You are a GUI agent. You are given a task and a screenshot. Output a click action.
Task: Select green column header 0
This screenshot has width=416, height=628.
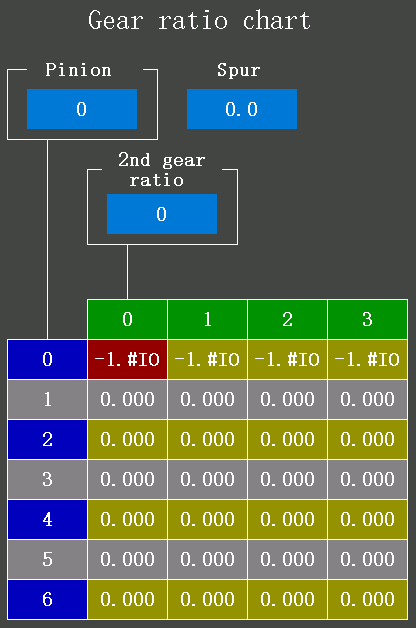[x=127, y=319]
